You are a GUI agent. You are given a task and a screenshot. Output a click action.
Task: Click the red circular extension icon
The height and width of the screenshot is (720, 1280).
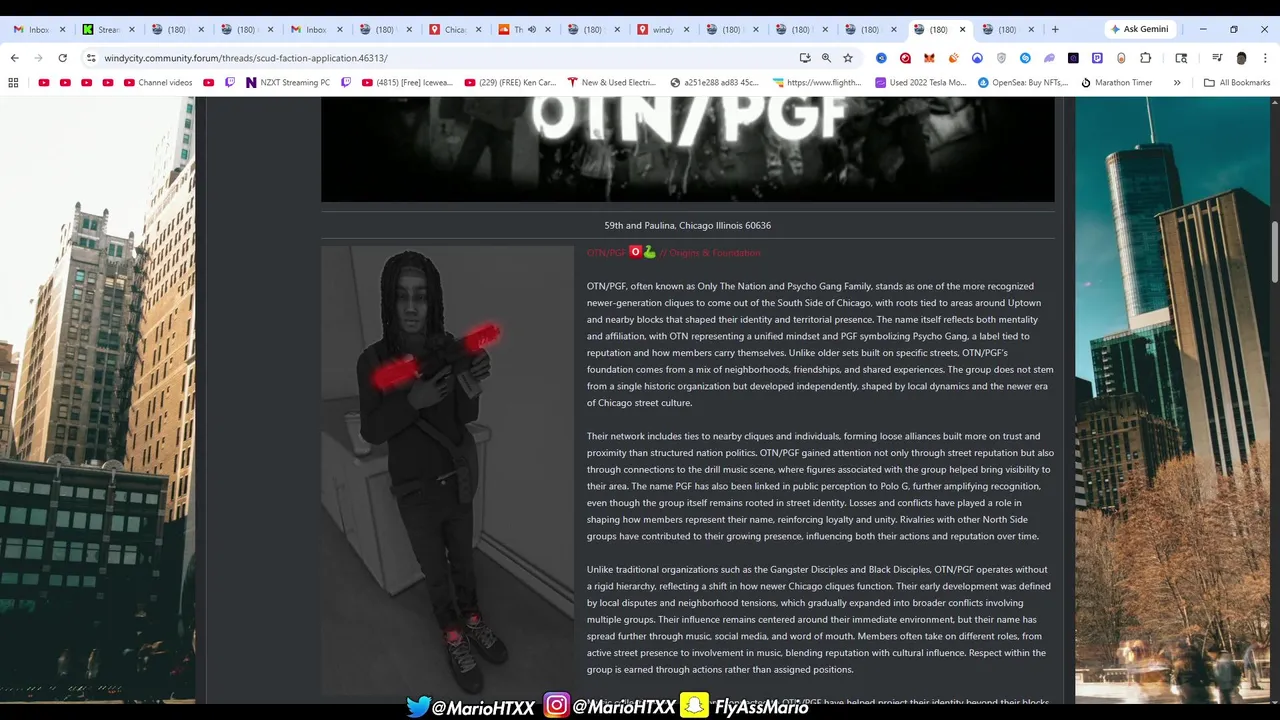pyautogui.click(x=905, y=58)
